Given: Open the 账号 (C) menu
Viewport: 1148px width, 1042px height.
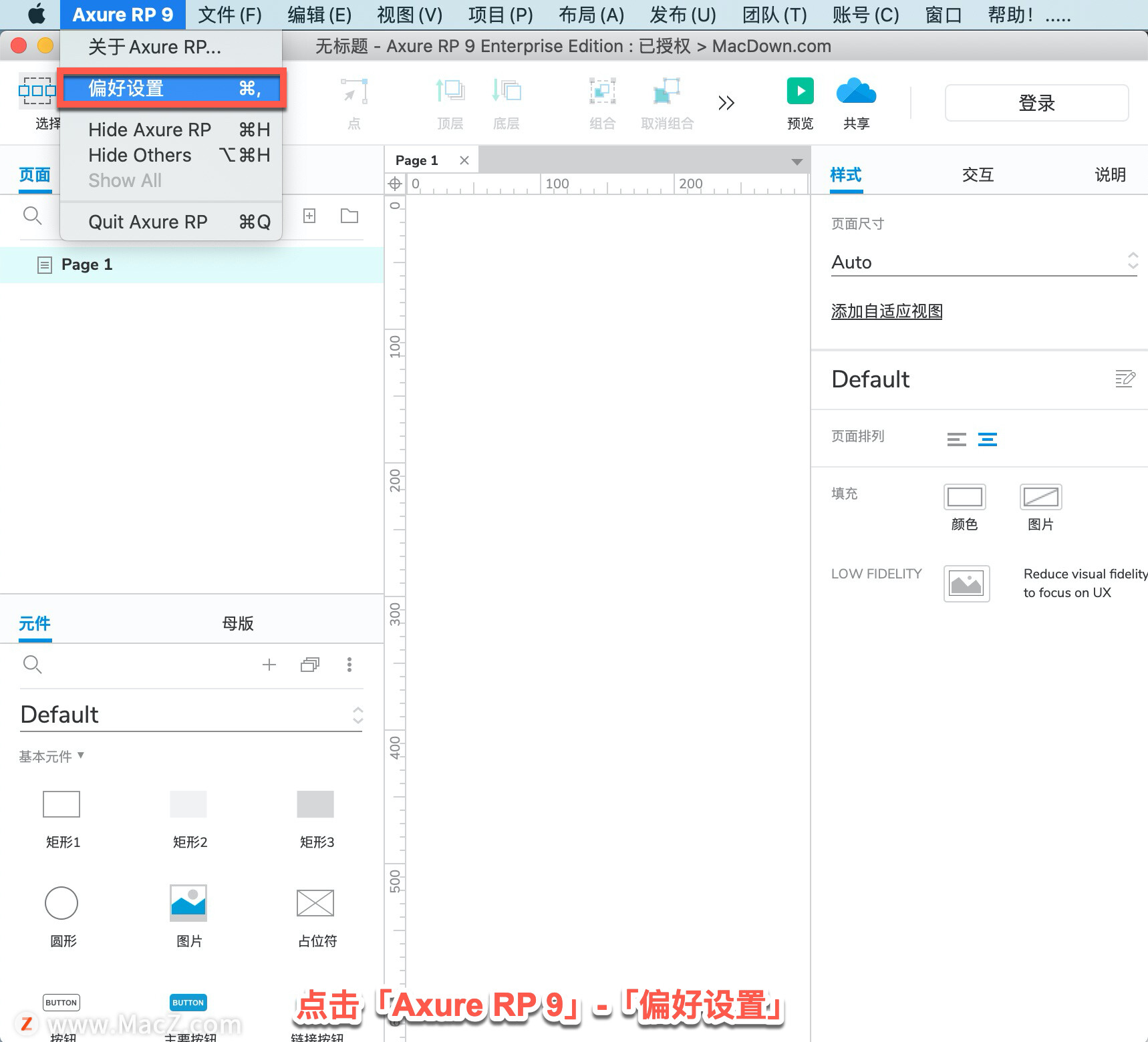Looking at the screenshot, I should point(866,15).
